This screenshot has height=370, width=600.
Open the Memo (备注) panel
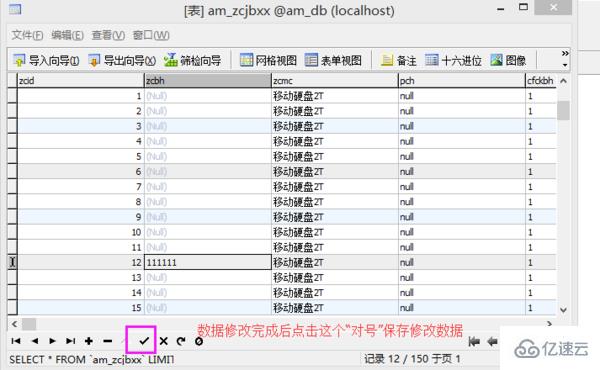click(398, 60)
